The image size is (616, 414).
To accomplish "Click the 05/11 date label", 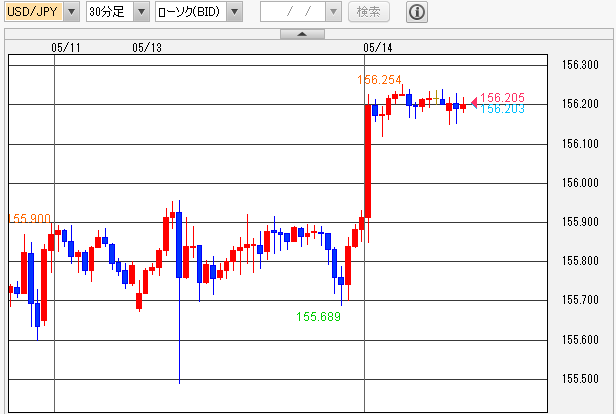I will click(x=66, y=48).
